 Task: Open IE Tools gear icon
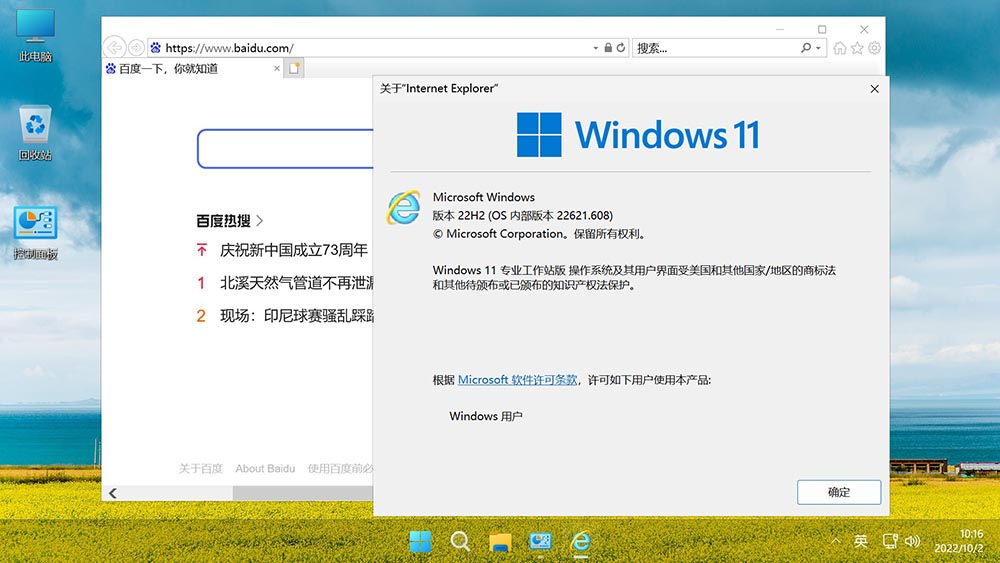[x=874, y=48]
